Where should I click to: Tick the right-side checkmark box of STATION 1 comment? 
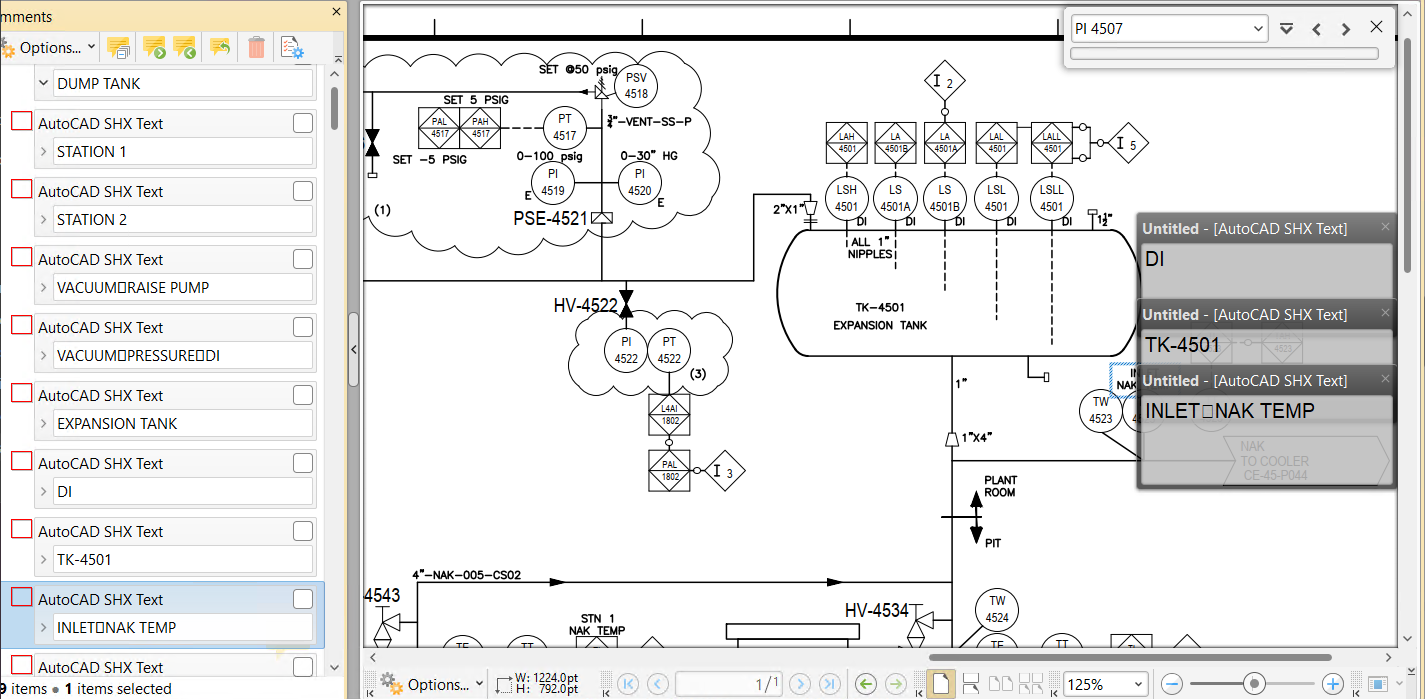(x=303, y=123)
